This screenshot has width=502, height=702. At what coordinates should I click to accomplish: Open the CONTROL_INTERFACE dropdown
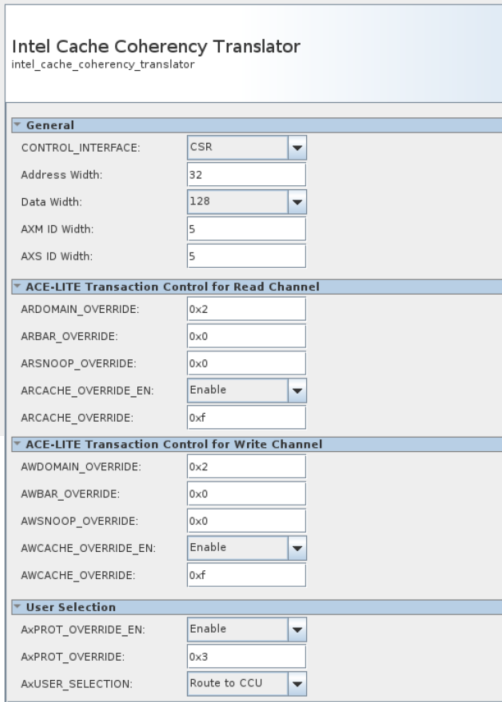[247, 147]
